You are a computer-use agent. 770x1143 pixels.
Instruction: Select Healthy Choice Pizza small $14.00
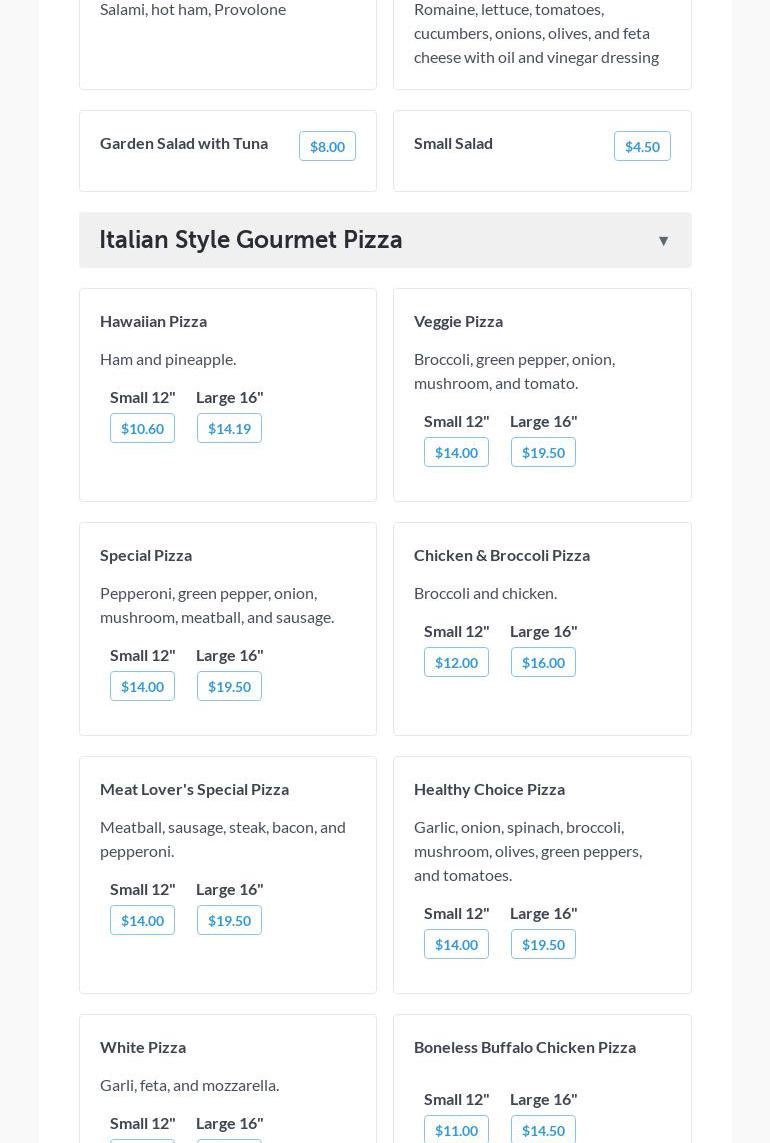pyautogui.click(x=456, y=944)
